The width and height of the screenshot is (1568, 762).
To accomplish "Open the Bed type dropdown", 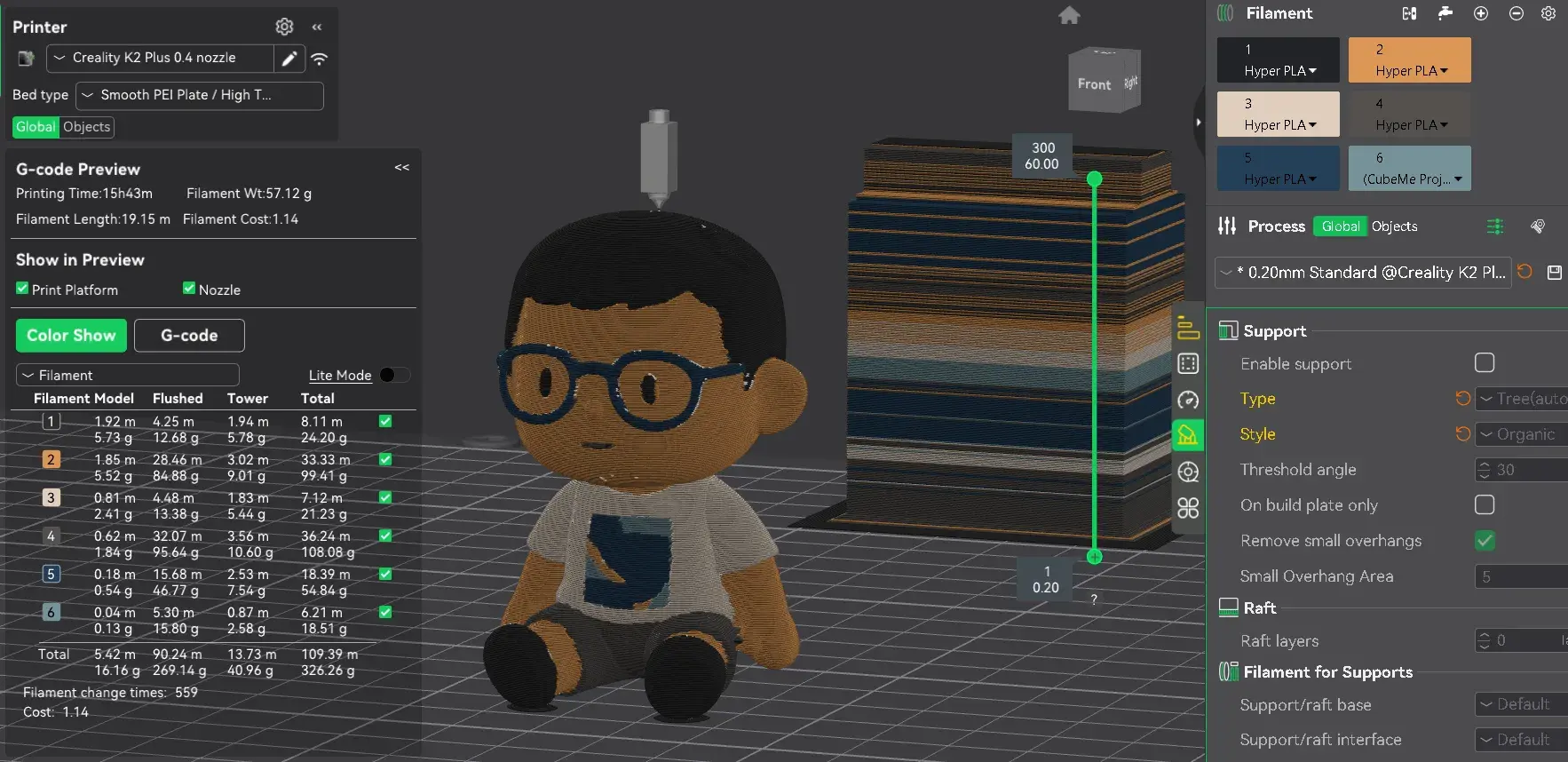I will [200, 95].
